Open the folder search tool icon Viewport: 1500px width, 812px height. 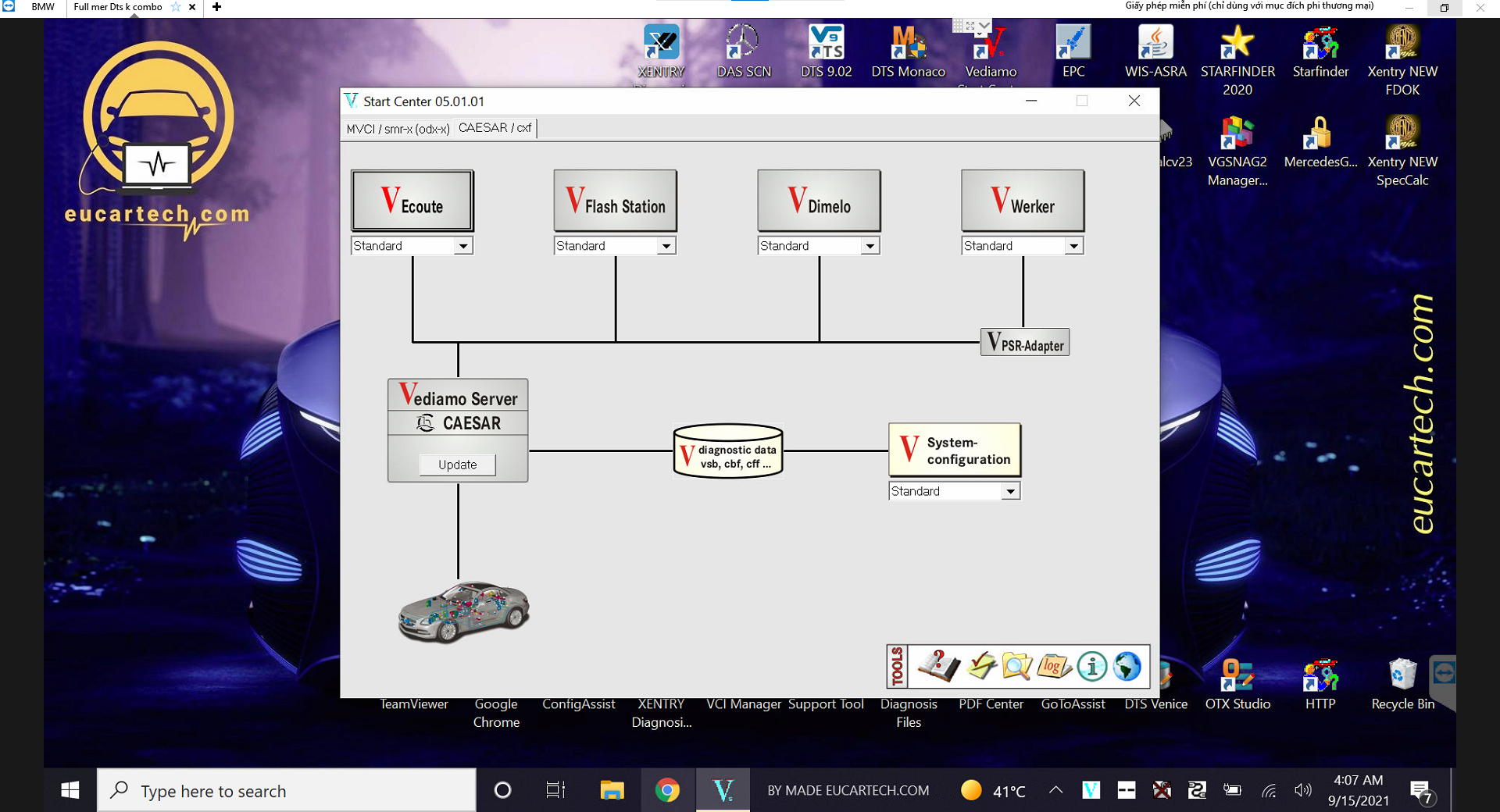pyautogui.click(x=1017, y=666)
